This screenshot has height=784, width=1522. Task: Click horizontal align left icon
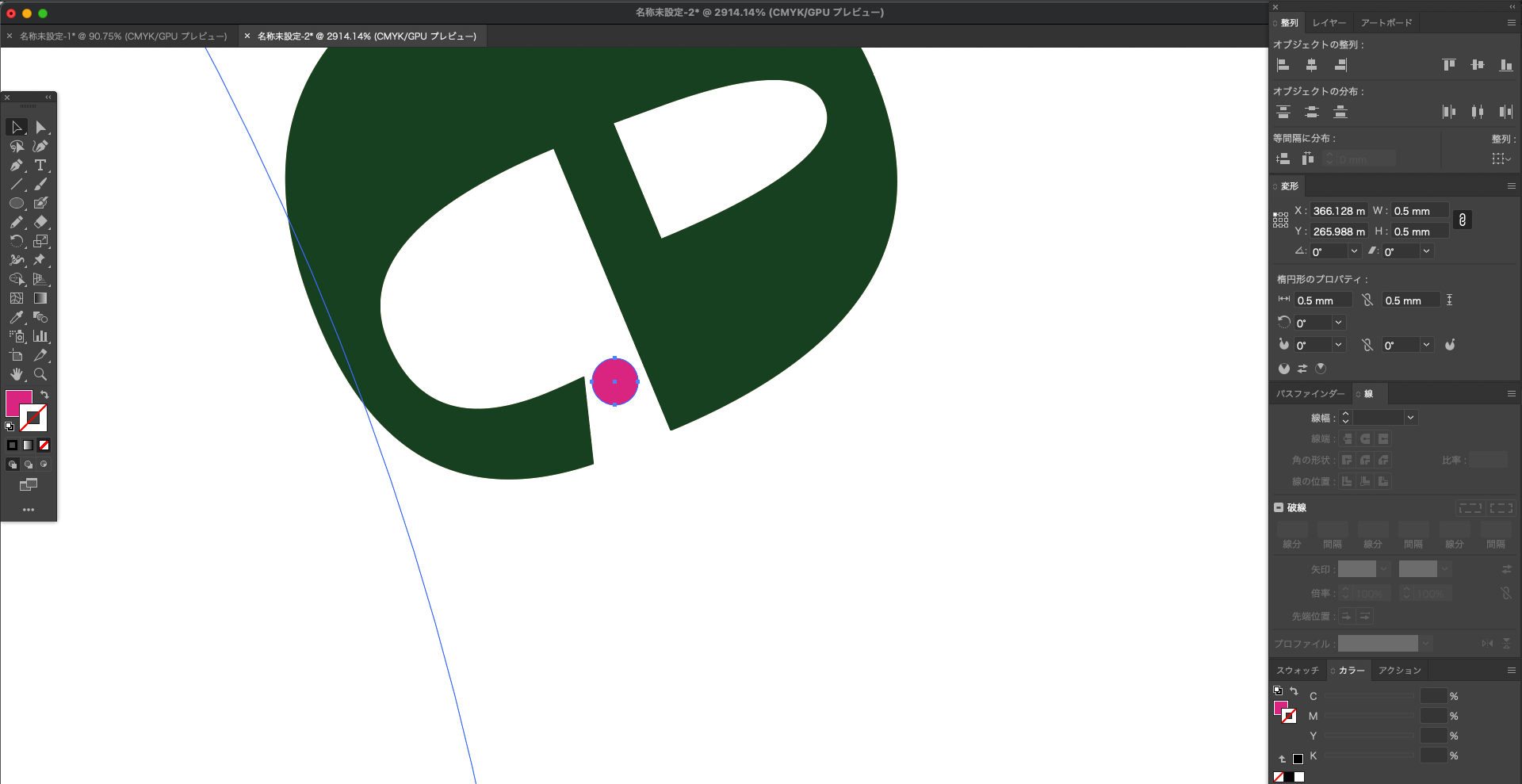point(1283,65)
